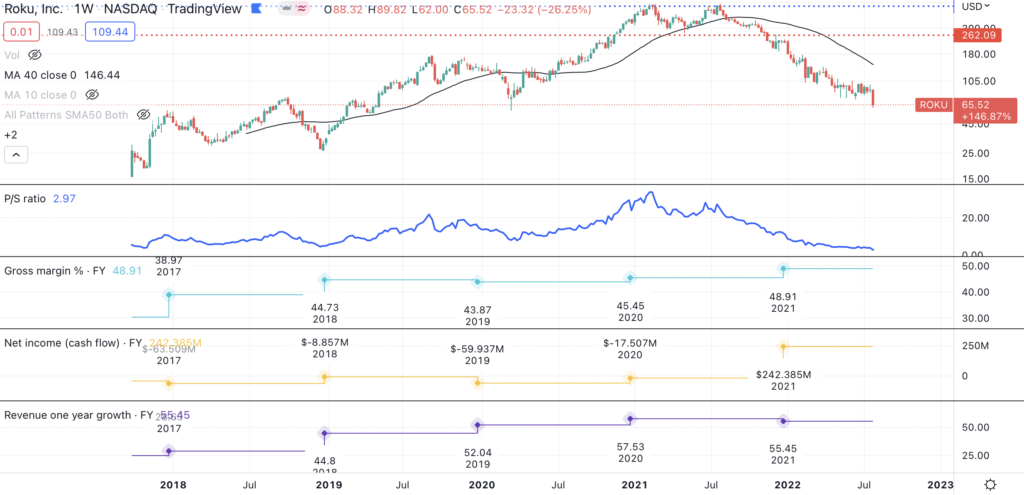Viewport: 1024px width, 495px height.
Task: Click the 2022 label on time axis
Action: (787, 485)
